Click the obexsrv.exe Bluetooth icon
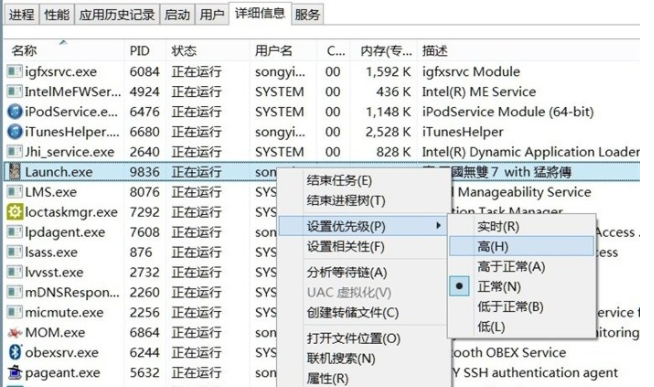654x387 pixels. click(15, 352)
